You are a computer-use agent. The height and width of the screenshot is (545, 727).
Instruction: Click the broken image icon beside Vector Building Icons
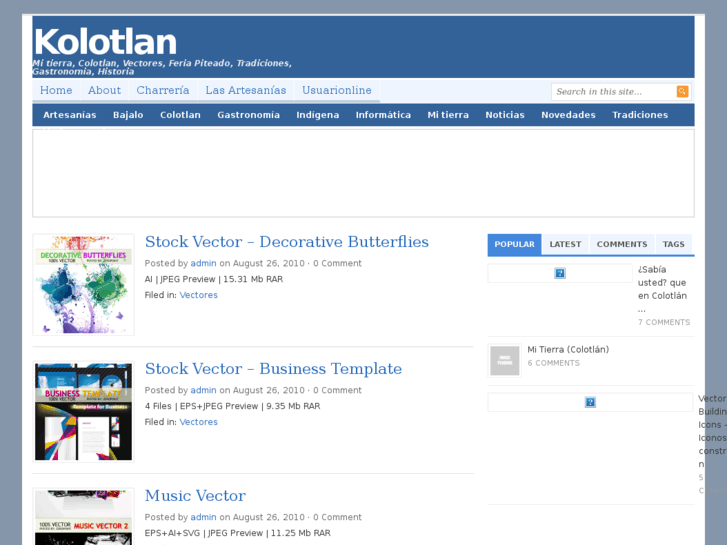(x=590, y=402)
